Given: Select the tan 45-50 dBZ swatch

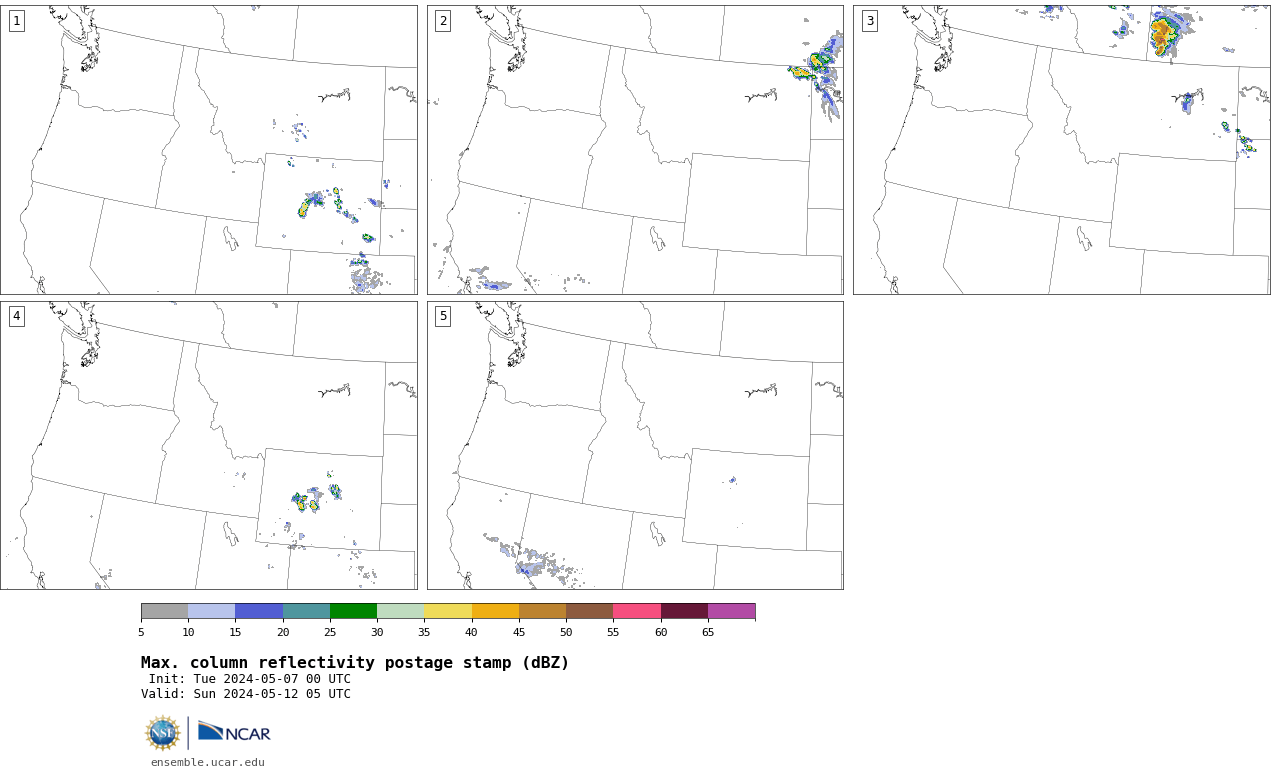Looking at the screenshot, I should pos(542,611).
